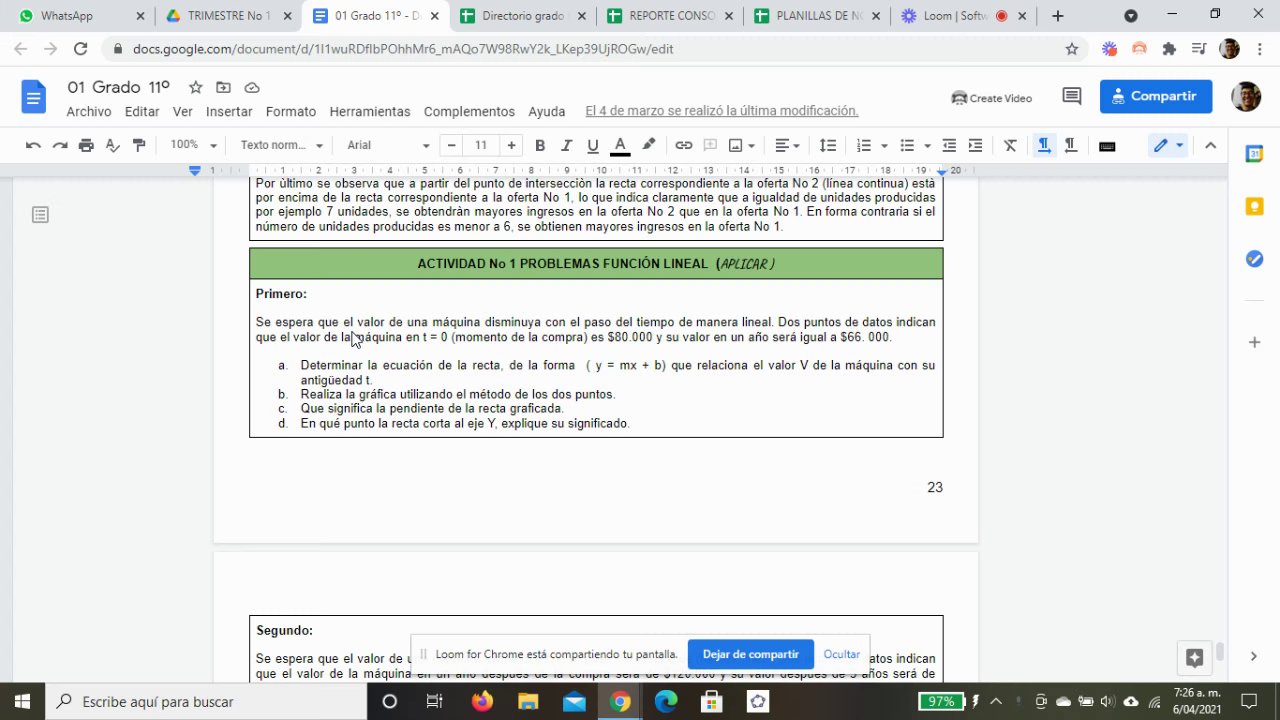Image resolution: width=1280 pixels, height=720 pixels.
Task: Toggle italic formatting
Action: point(566,146)
